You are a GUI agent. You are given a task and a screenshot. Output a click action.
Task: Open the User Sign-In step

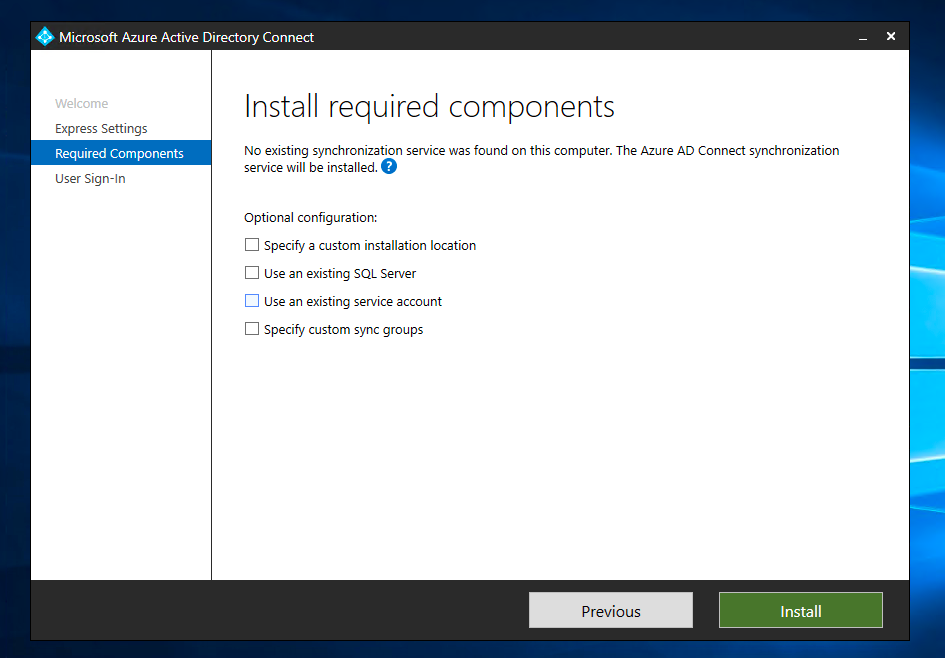[x=90, y=178]
